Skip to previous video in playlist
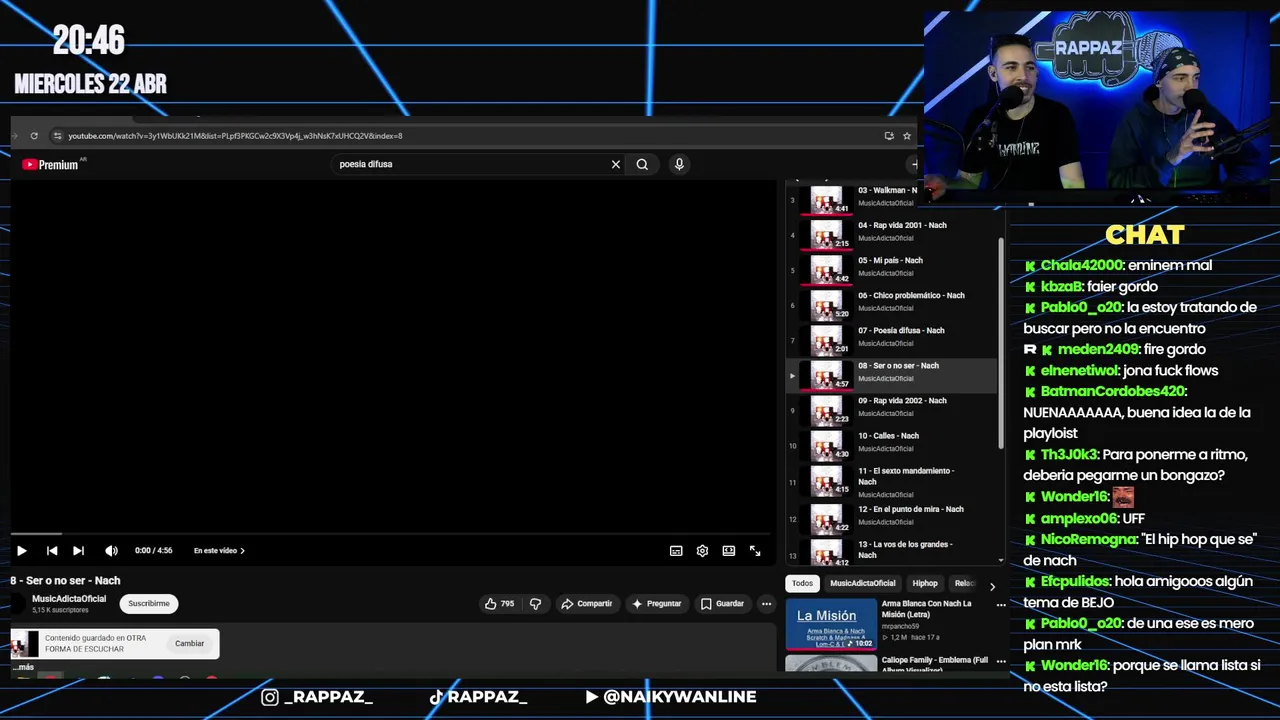 coord(52,551)
